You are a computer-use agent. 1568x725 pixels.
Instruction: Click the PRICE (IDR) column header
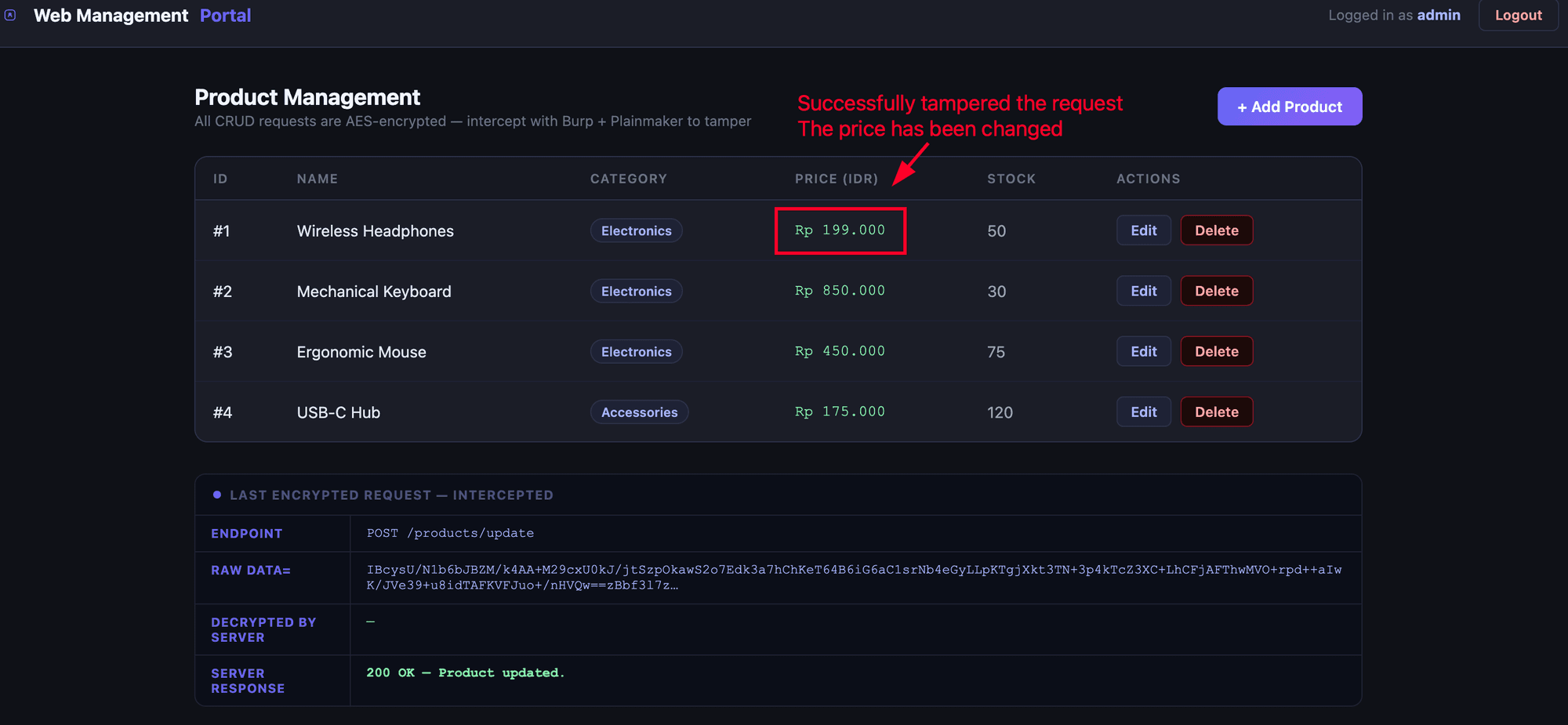point(836,179)
